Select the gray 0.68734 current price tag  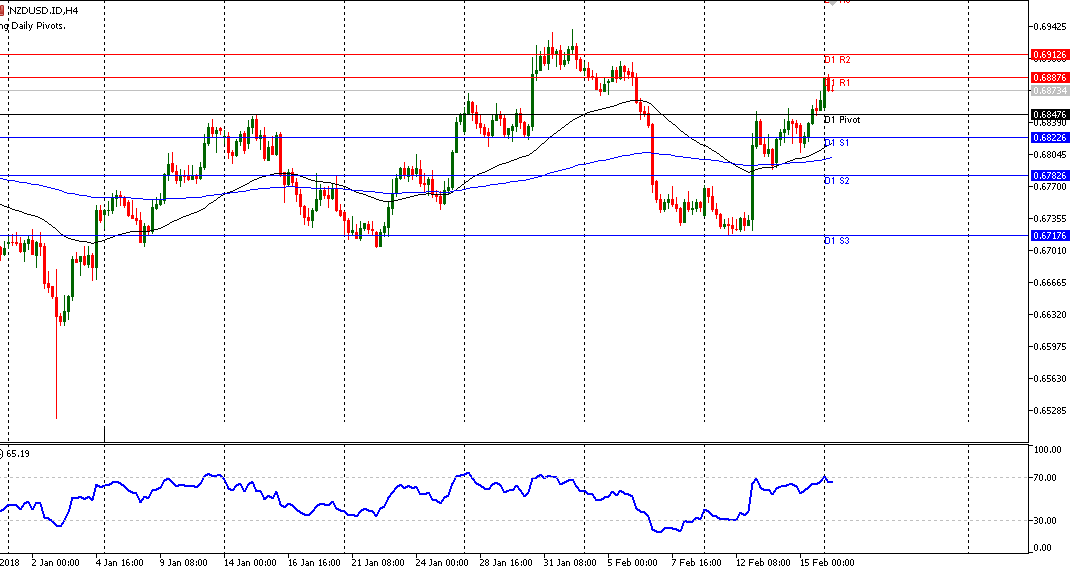tap(1049, 90)
